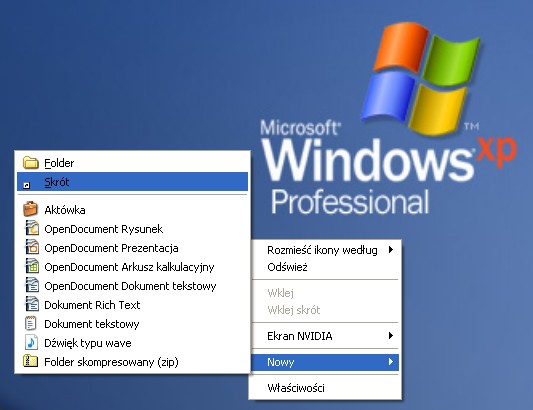Click the OpenDocument Arkusz kalkulacyjny icon
Image resolution: width=533 pixels, height=410 pixels.
tap(32, 266)
